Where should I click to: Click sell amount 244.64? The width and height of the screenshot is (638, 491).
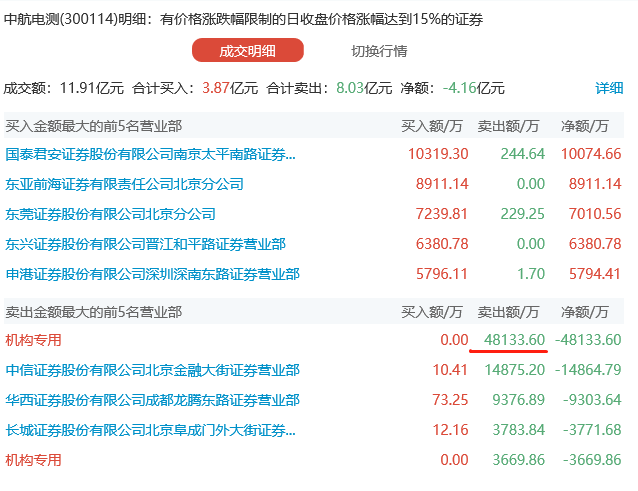[523, 154]
